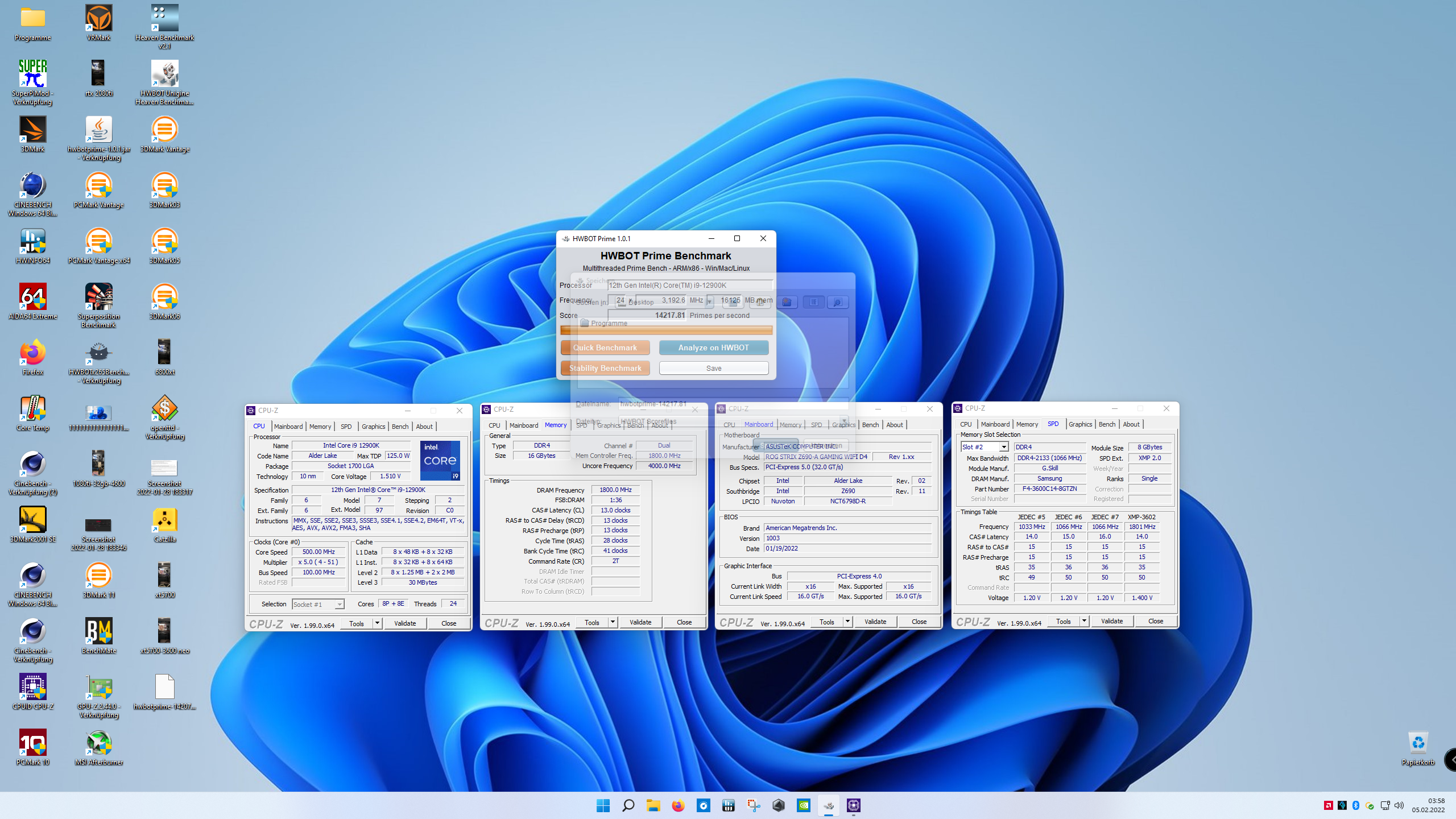Open File Explorer from the taskbar
Screen dimensions: 1456x819
pyautogui.click(x=653, y=805)
